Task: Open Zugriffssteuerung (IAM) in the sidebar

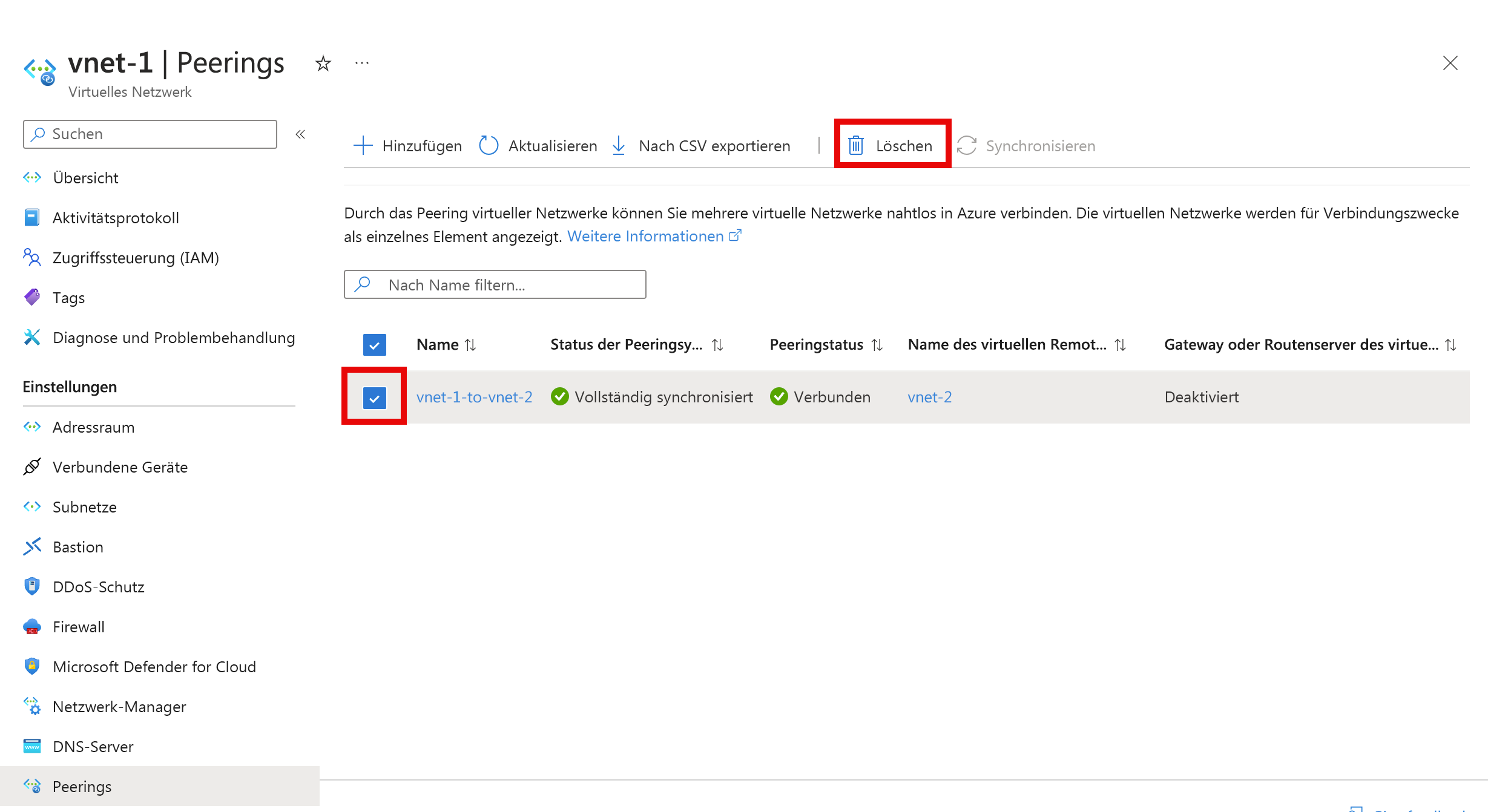Action: pos(32,257)
